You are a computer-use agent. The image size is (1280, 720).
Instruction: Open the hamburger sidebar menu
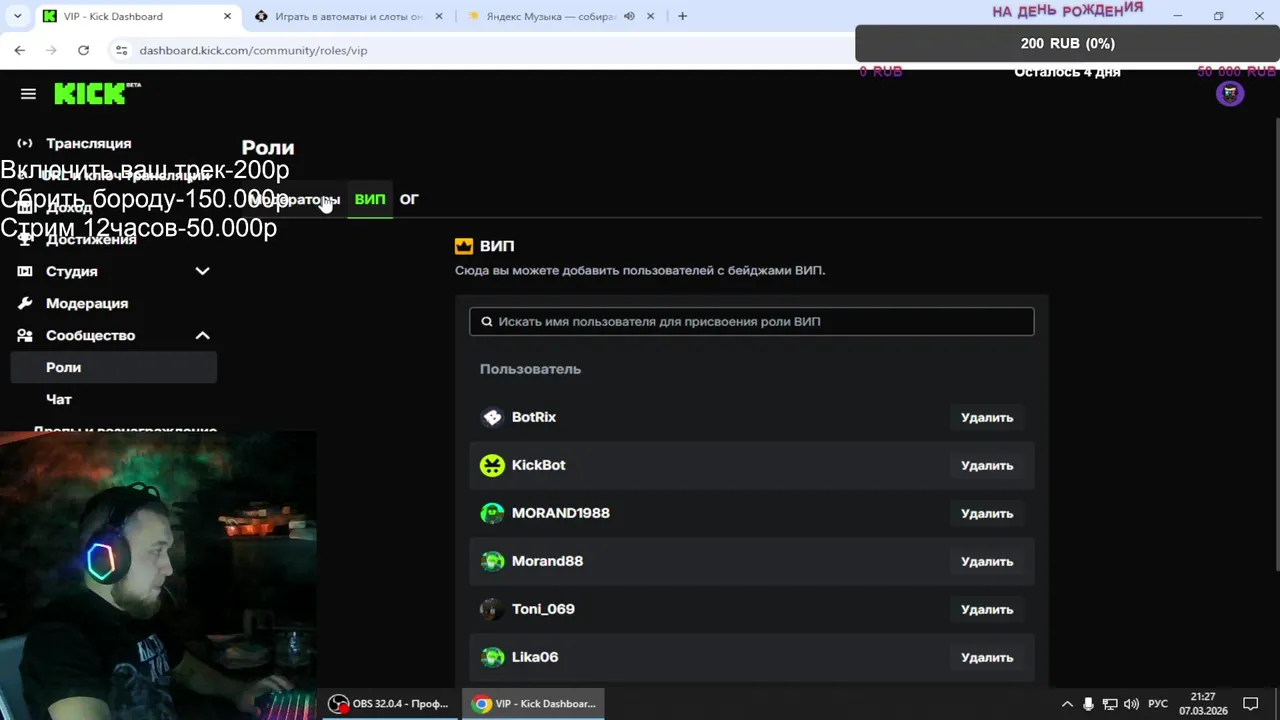coord(28,94)
